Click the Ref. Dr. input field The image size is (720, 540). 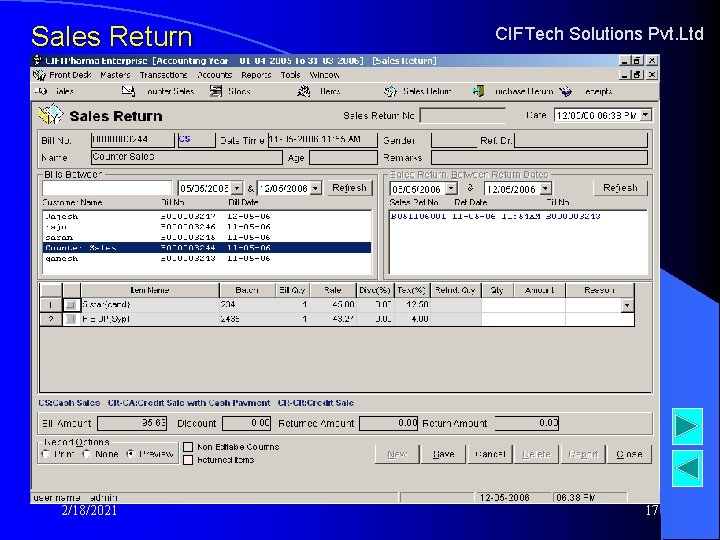581,140
